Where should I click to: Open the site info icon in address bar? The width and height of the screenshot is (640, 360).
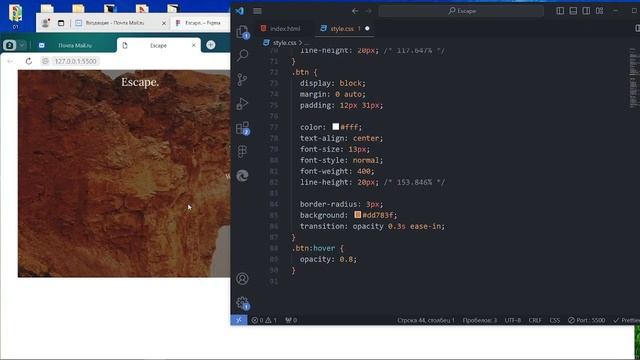pyautogui.click(x=45, y=61)
